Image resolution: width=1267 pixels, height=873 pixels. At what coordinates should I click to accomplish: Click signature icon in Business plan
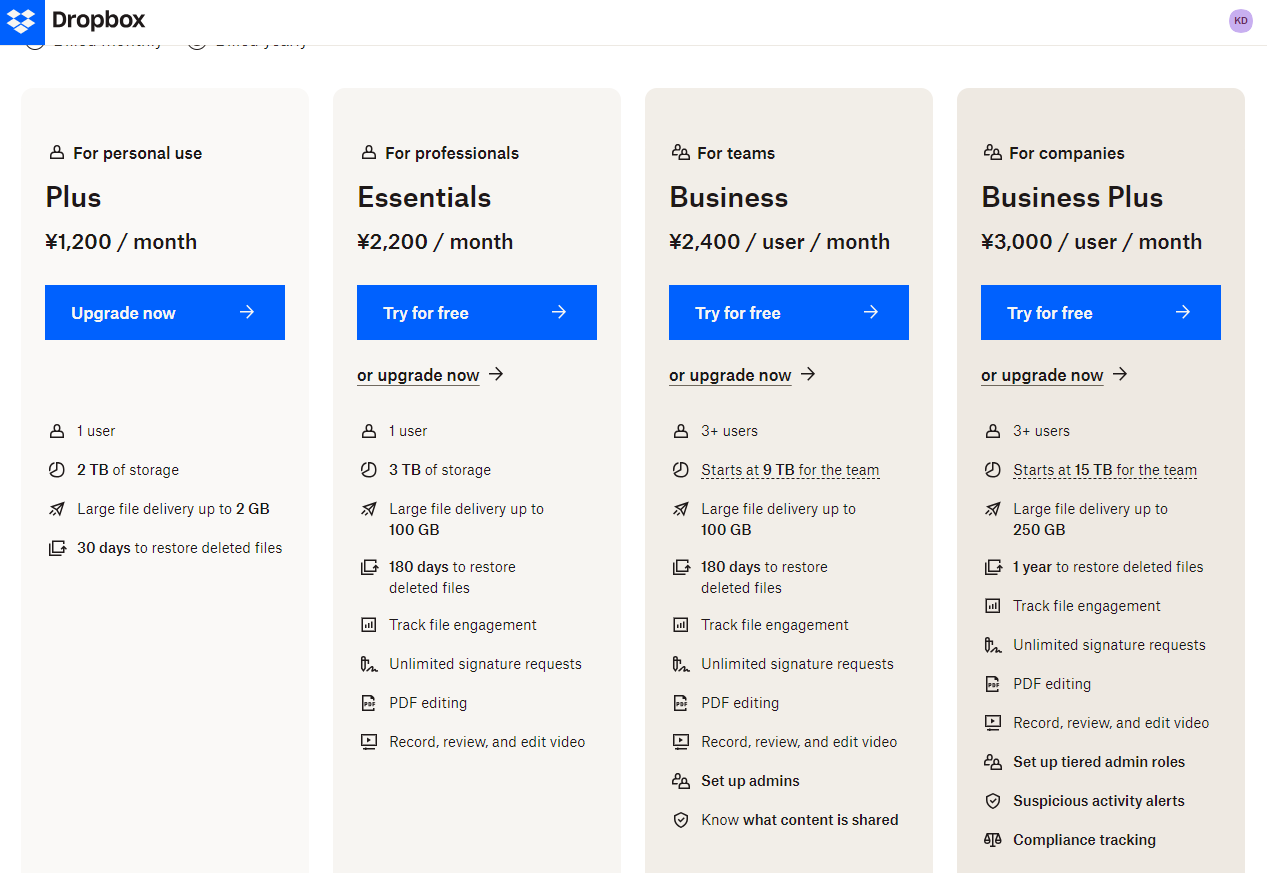681,664
